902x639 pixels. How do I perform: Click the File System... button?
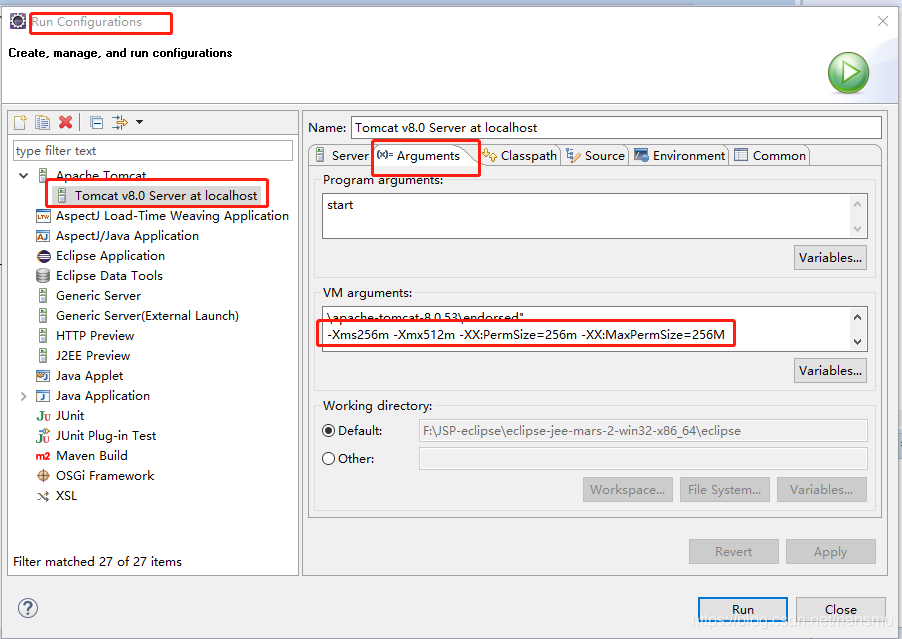(x=724, y=490)
